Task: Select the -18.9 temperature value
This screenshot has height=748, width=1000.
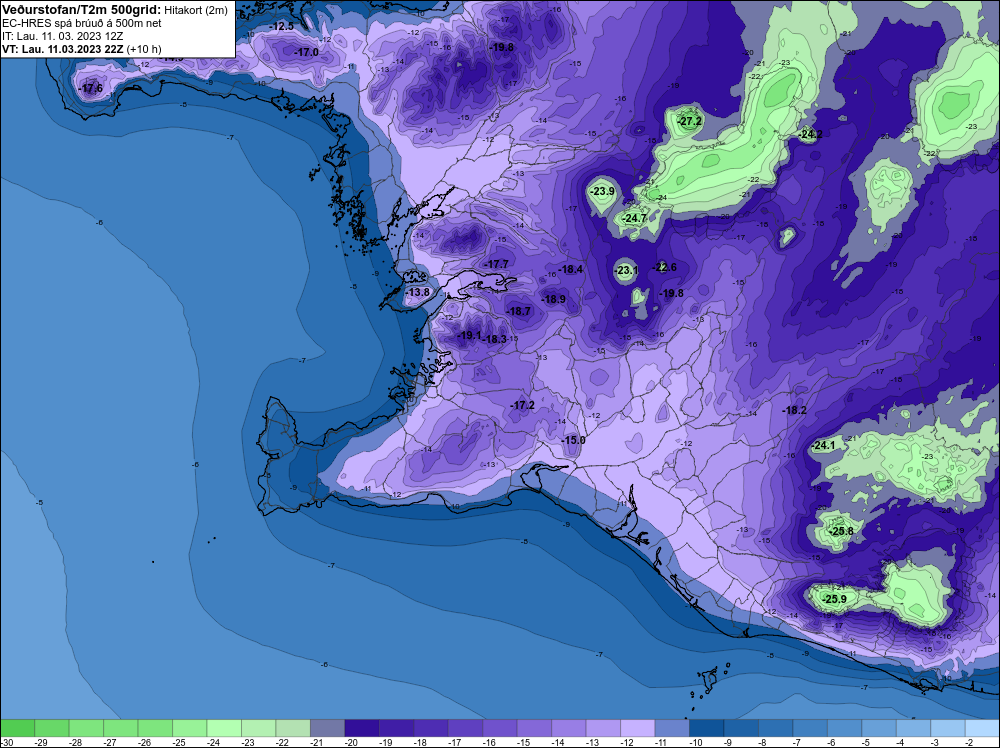Action: (554, 299)
